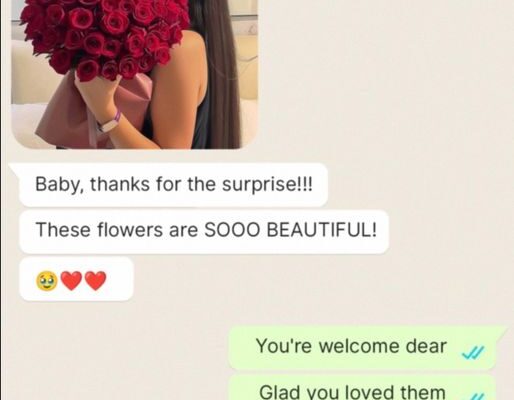This screenshot has width=514, height=400.
Task: Select the word "welcome" in the green bubble
Action: [359, 346]
